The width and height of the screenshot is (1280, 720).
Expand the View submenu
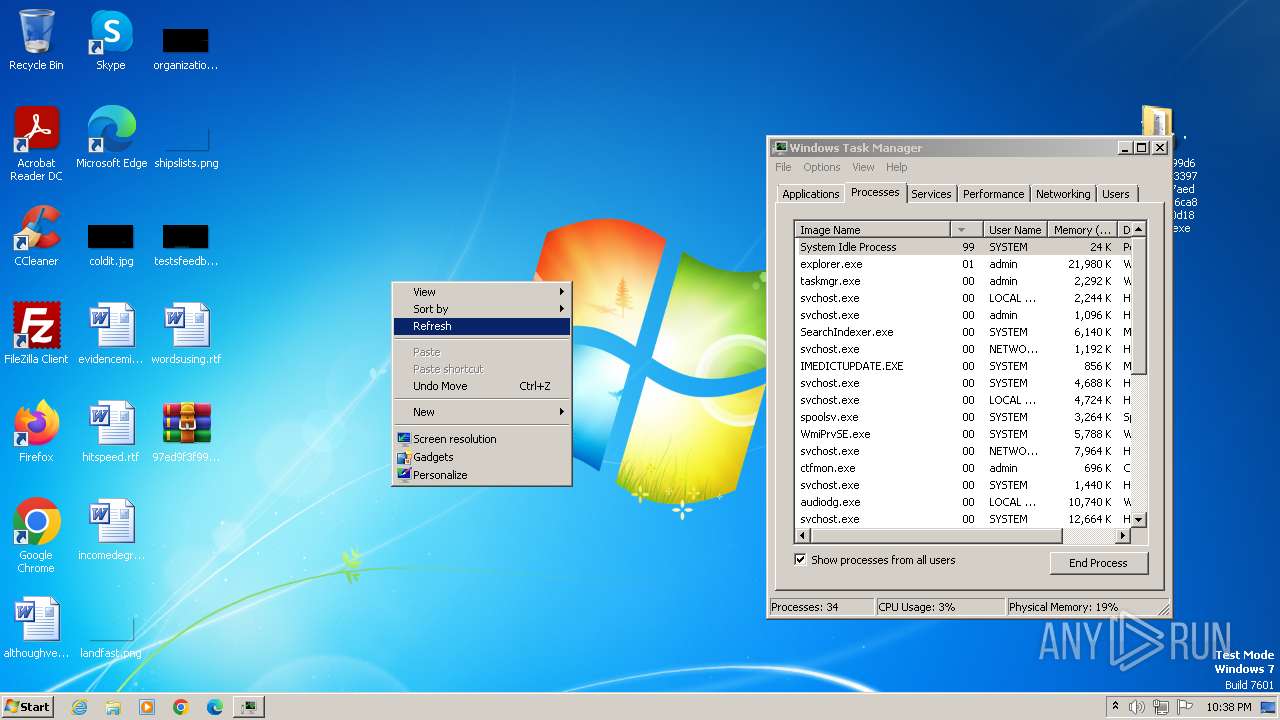click(482, 292)
